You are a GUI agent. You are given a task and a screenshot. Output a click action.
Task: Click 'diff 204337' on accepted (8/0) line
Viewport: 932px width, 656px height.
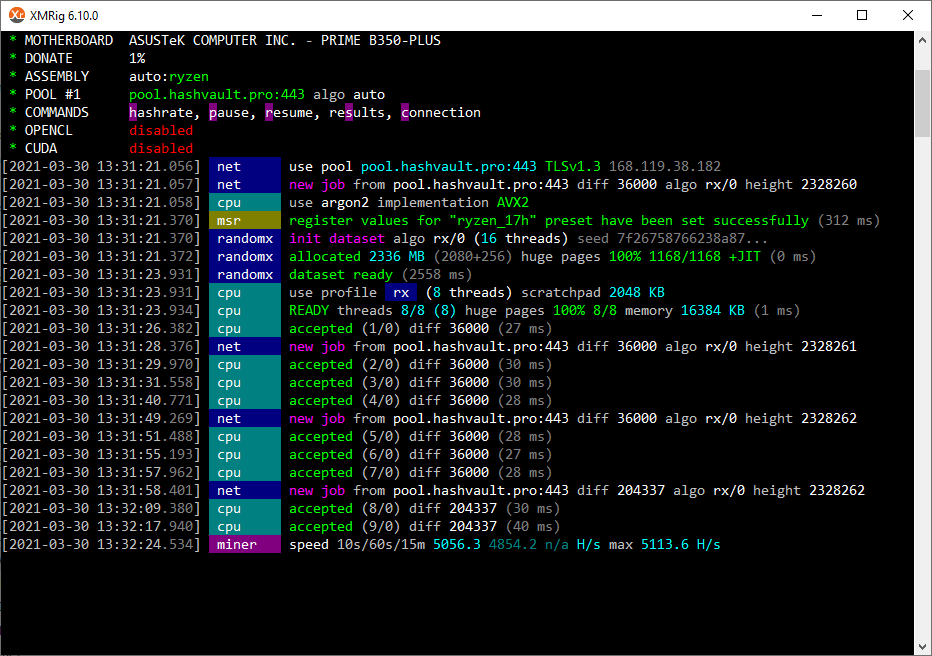tap(453, 509)
